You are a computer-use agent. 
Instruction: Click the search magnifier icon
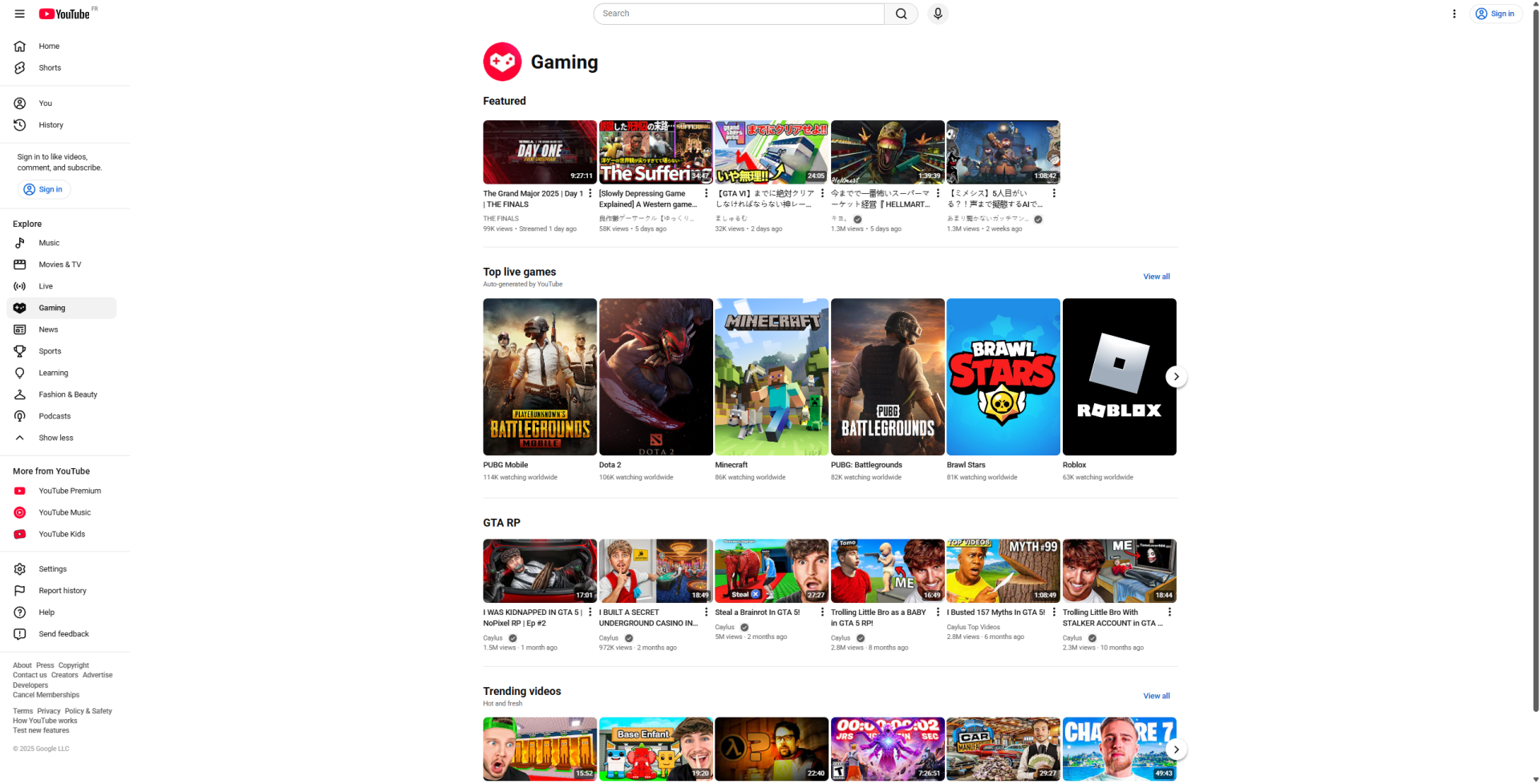[x=900, y=14]
